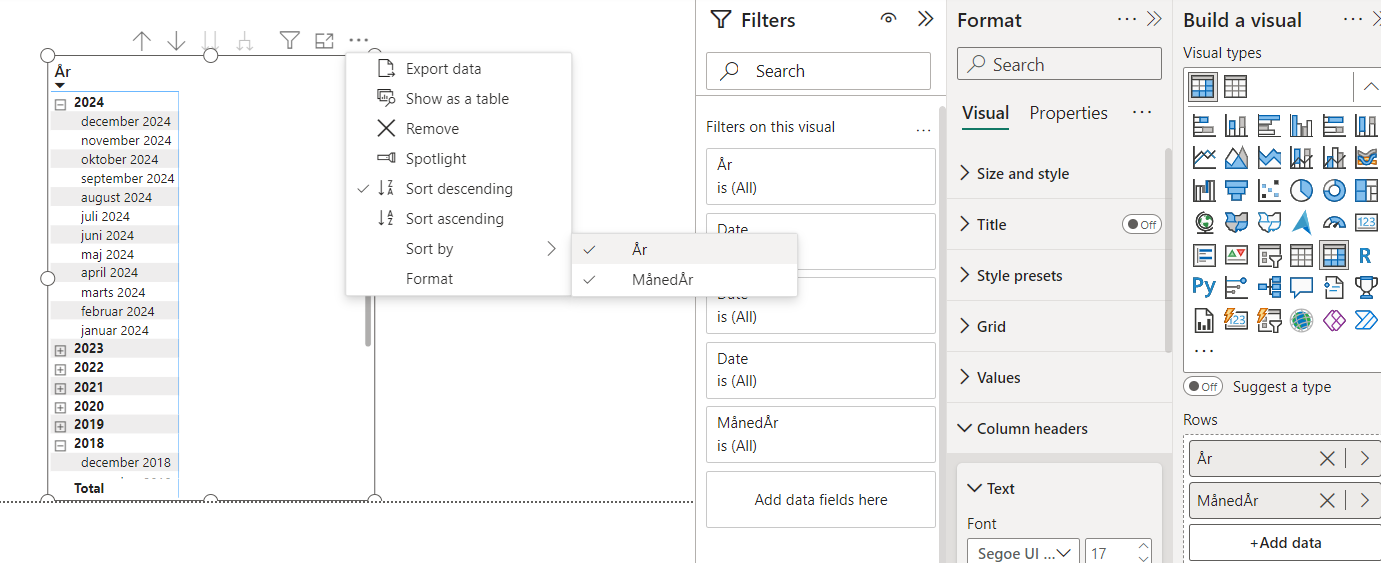Check MånedÅr in the Sort by submenu

click(684, 280)
